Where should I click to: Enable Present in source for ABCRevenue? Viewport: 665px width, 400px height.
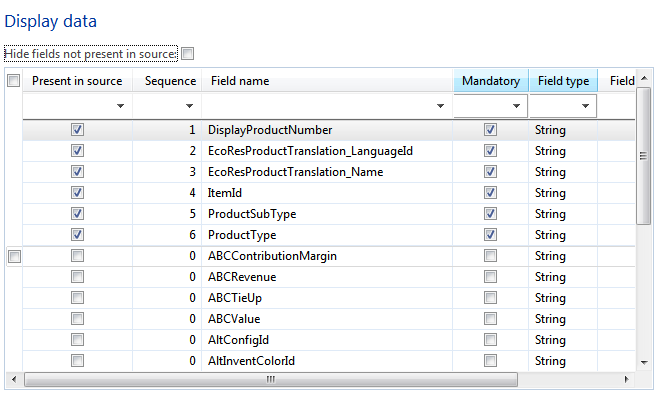pos(78,277)
